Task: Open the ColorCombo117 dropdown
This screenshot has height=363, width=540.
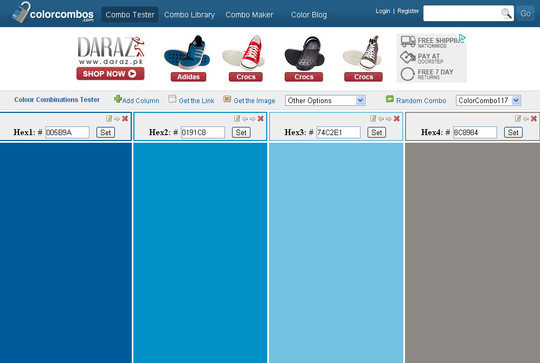Action: pos(488,101)
